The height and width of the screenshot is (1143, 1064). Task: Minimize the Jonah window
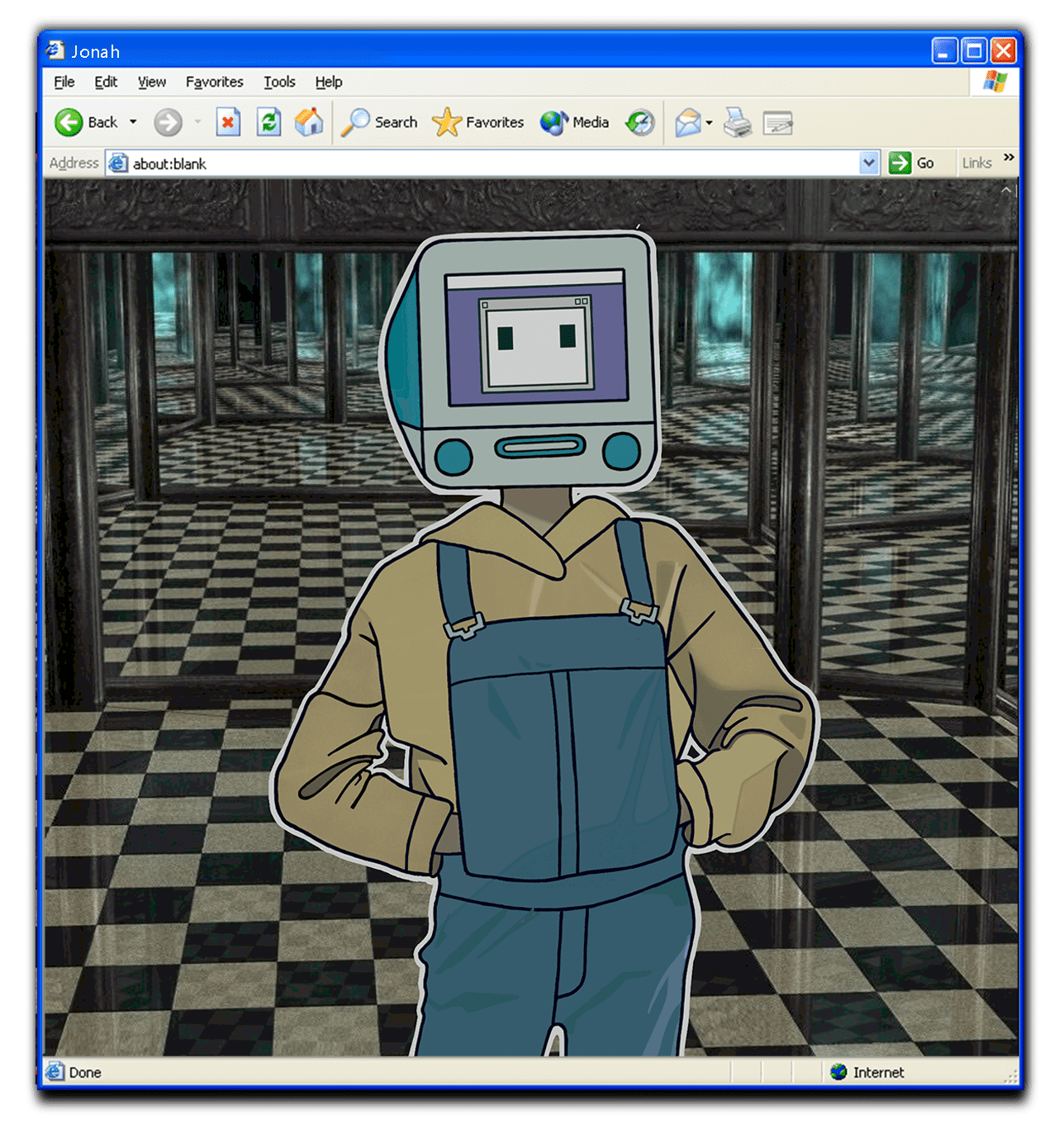944,51
